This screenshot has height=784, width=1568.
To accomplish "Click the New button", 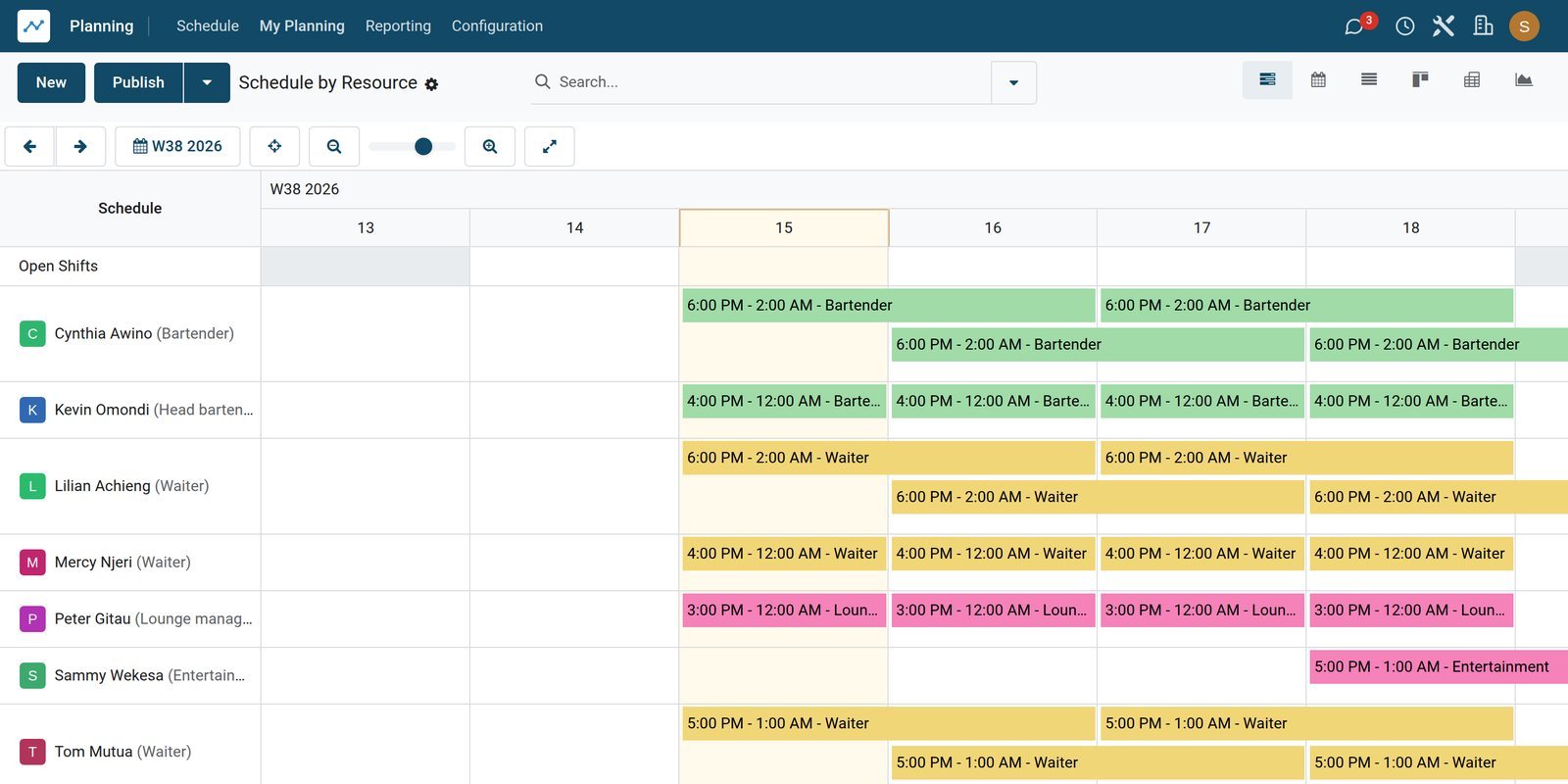I will pyautogui.click(x=51, y=82).
